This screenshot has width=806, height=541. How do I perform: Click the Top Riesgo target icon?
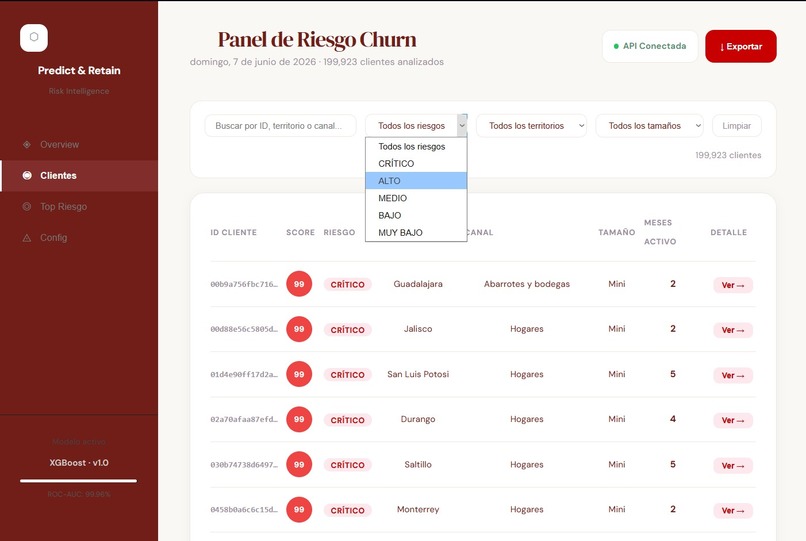[x=27, y=207]
